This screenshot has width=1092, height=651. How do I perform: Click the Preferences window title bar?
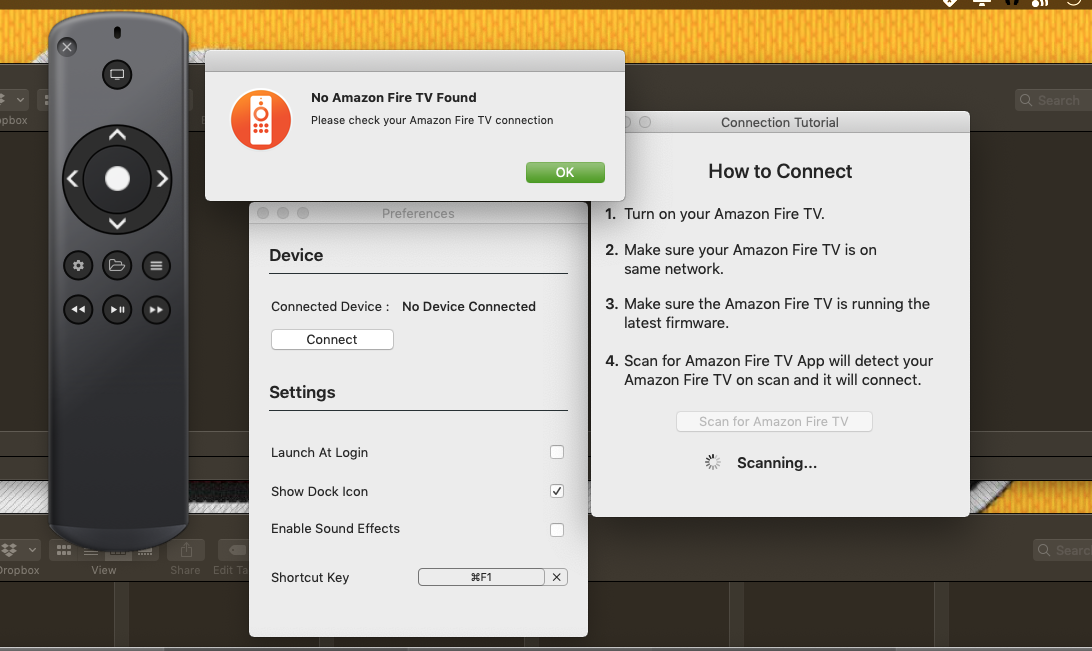click(x=418, y=213)
